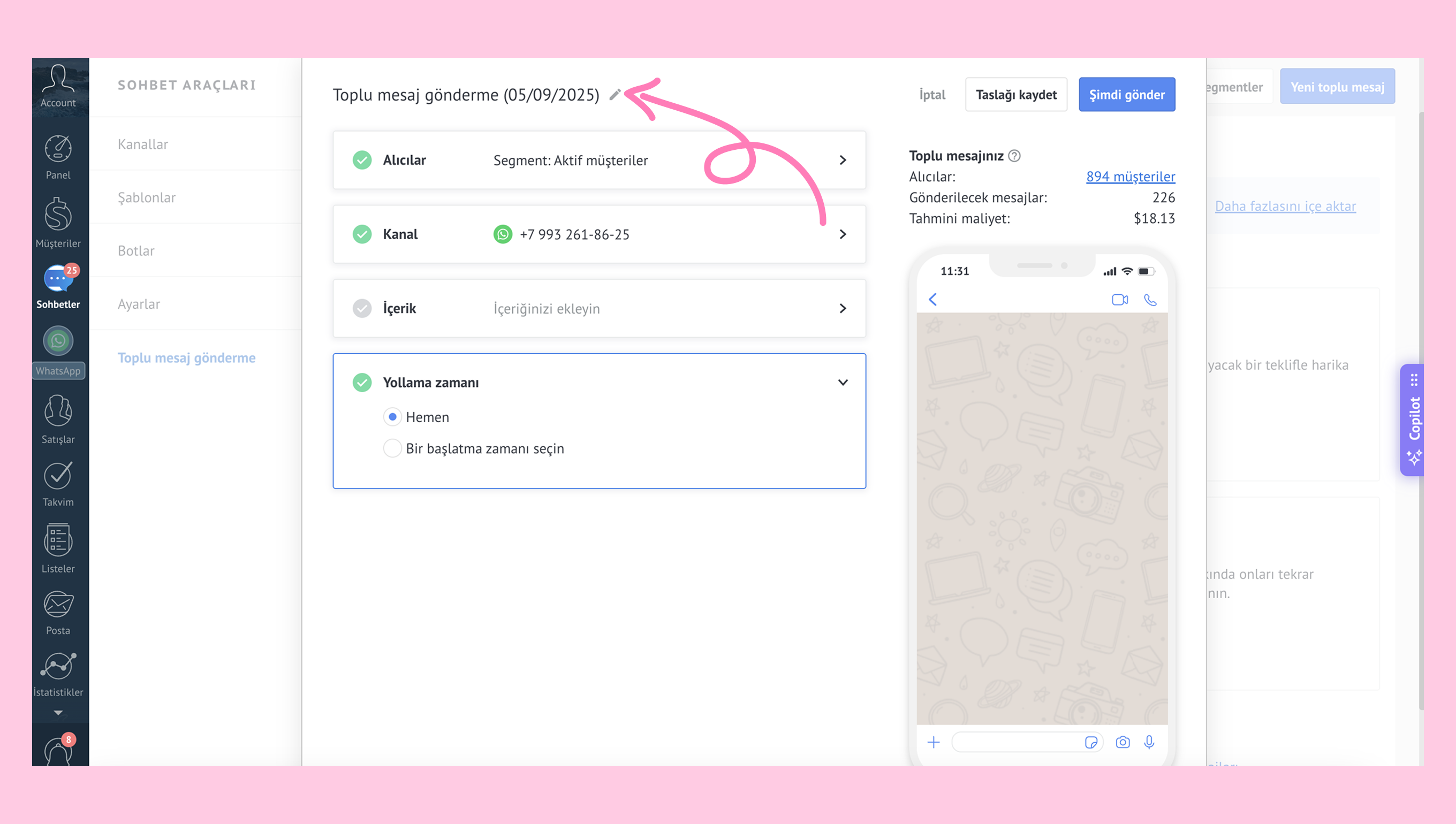Click the pencil icon to rename broadcast

(615, 95)
